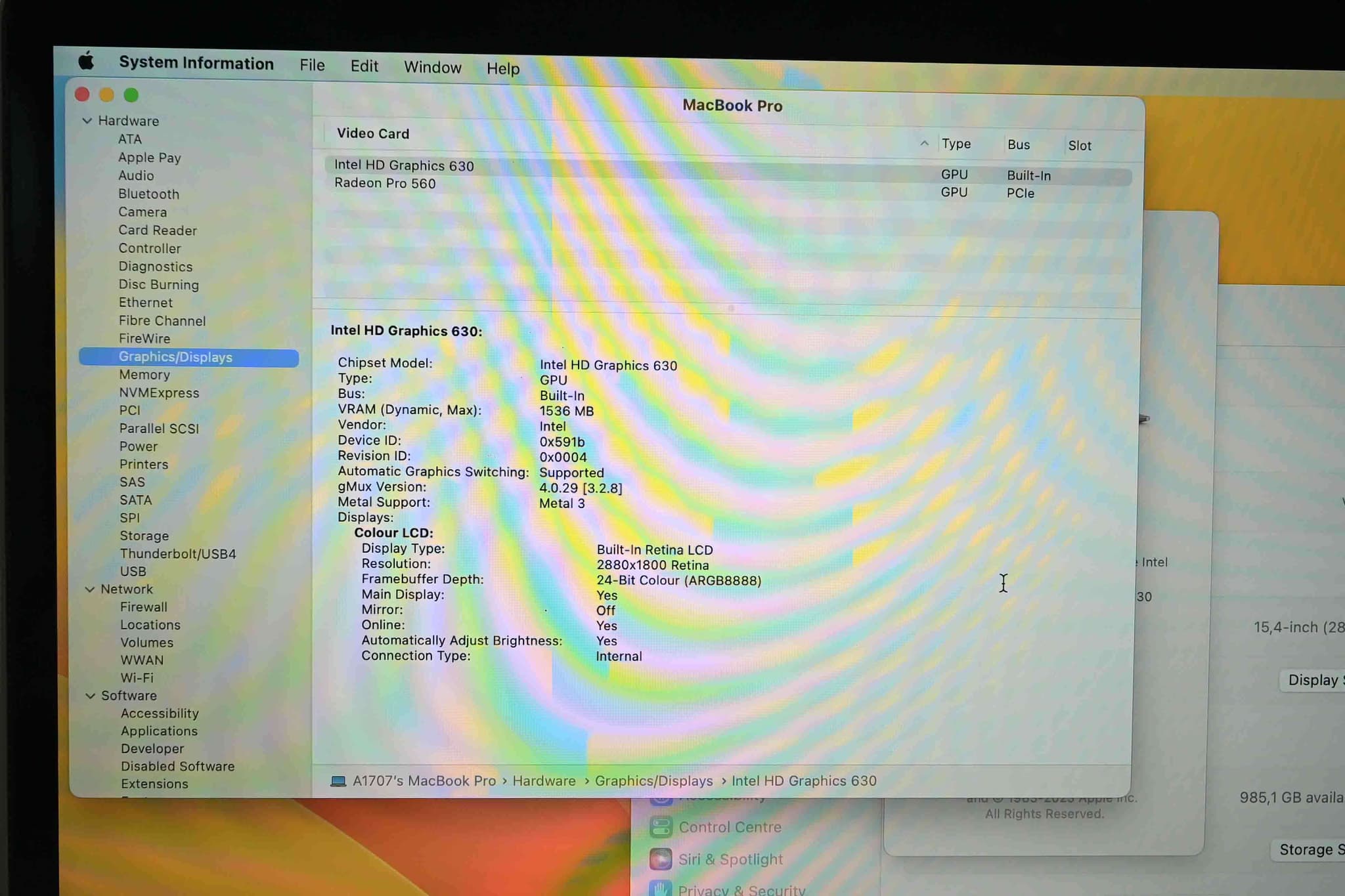Sort by the Video Card column header

click(373, 133)
